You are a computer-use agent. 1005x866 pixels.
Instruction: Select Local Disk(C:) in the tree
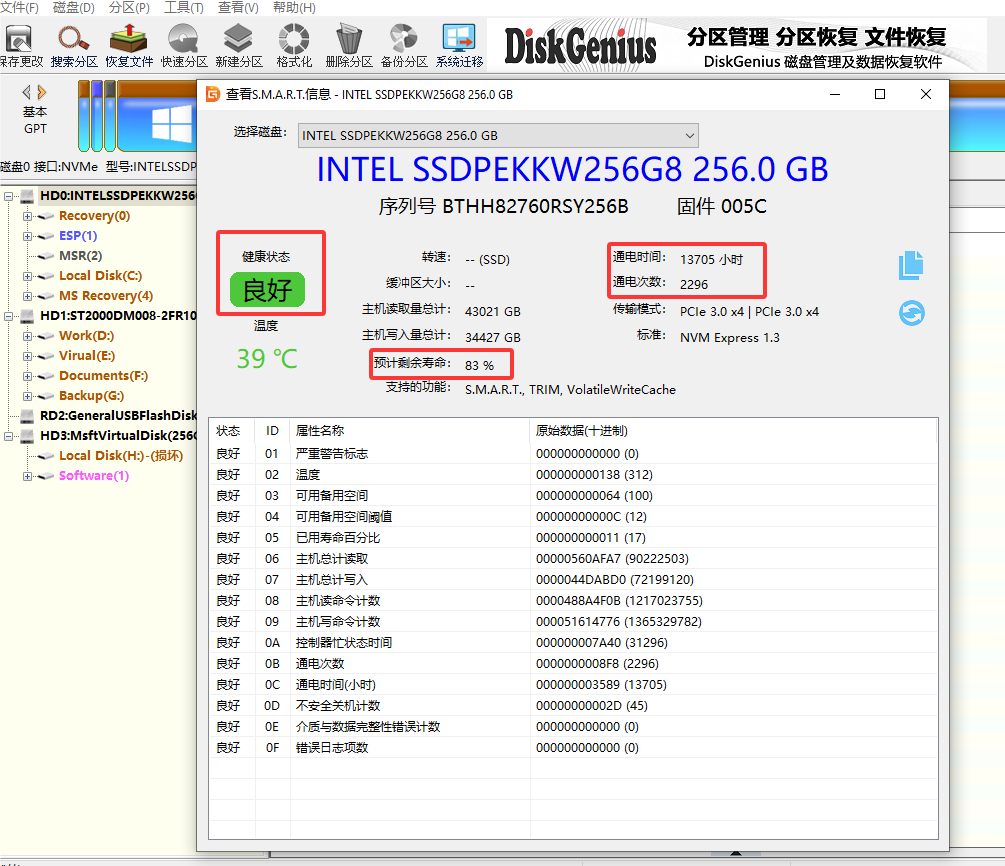click(x=100, y=276)
